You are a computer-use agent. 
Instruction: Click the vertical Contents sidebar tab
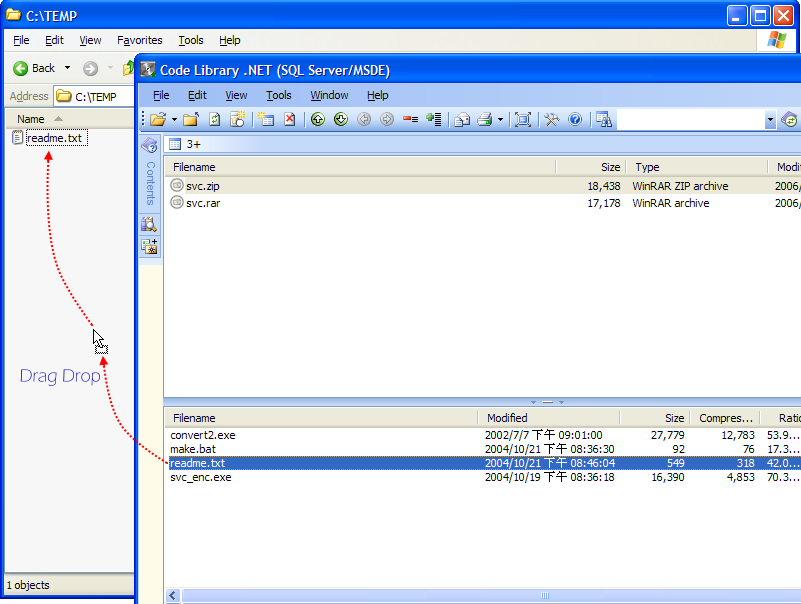(x=150, y=183)
